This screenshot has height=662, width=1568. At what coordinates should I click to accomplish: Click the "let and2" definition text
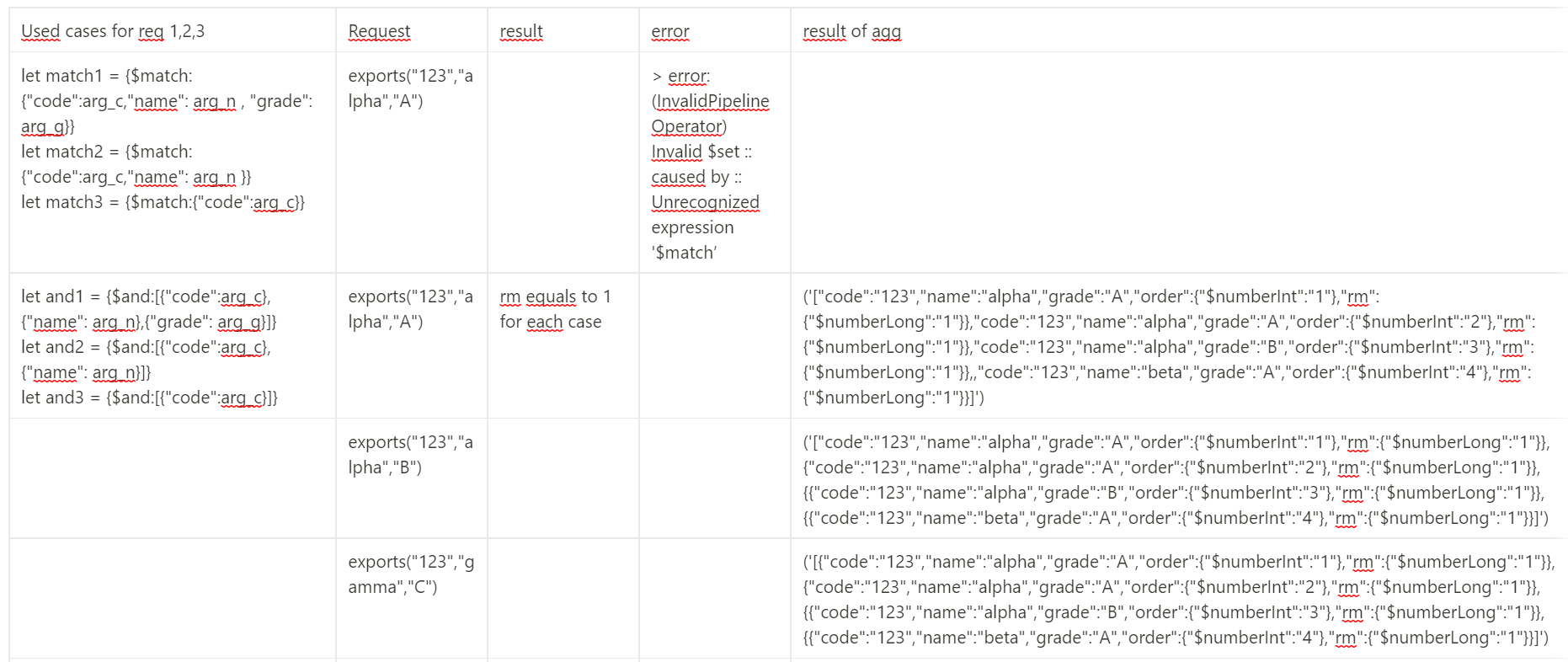click(x=146, y=347)
